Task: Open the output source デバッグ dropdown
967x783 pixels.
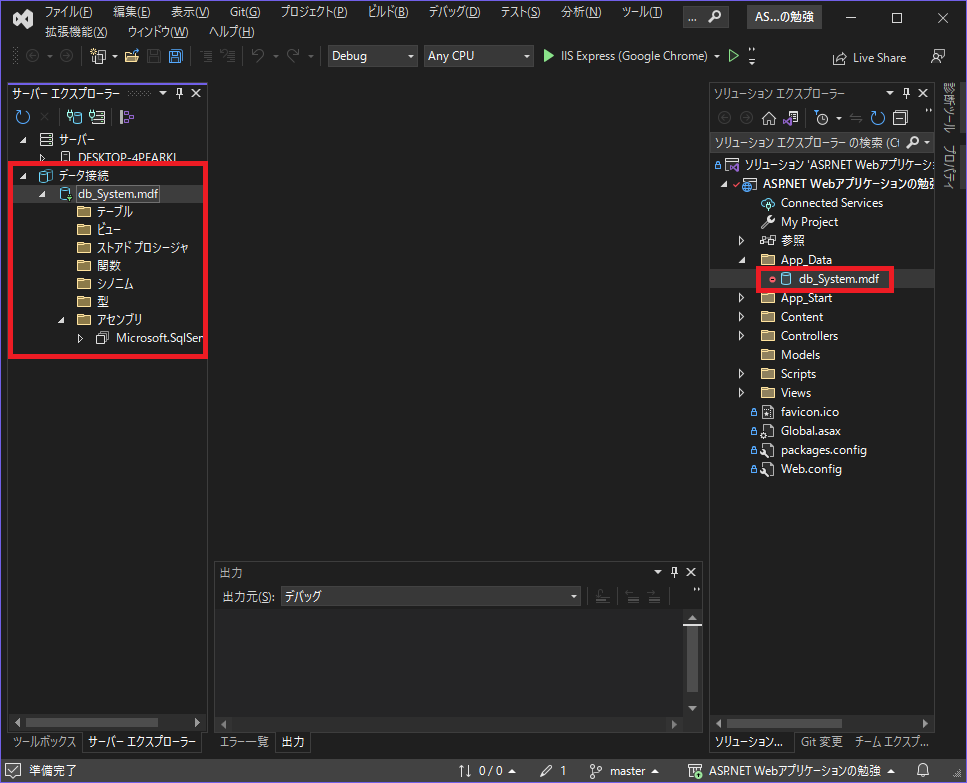Action: coord(430,596)
